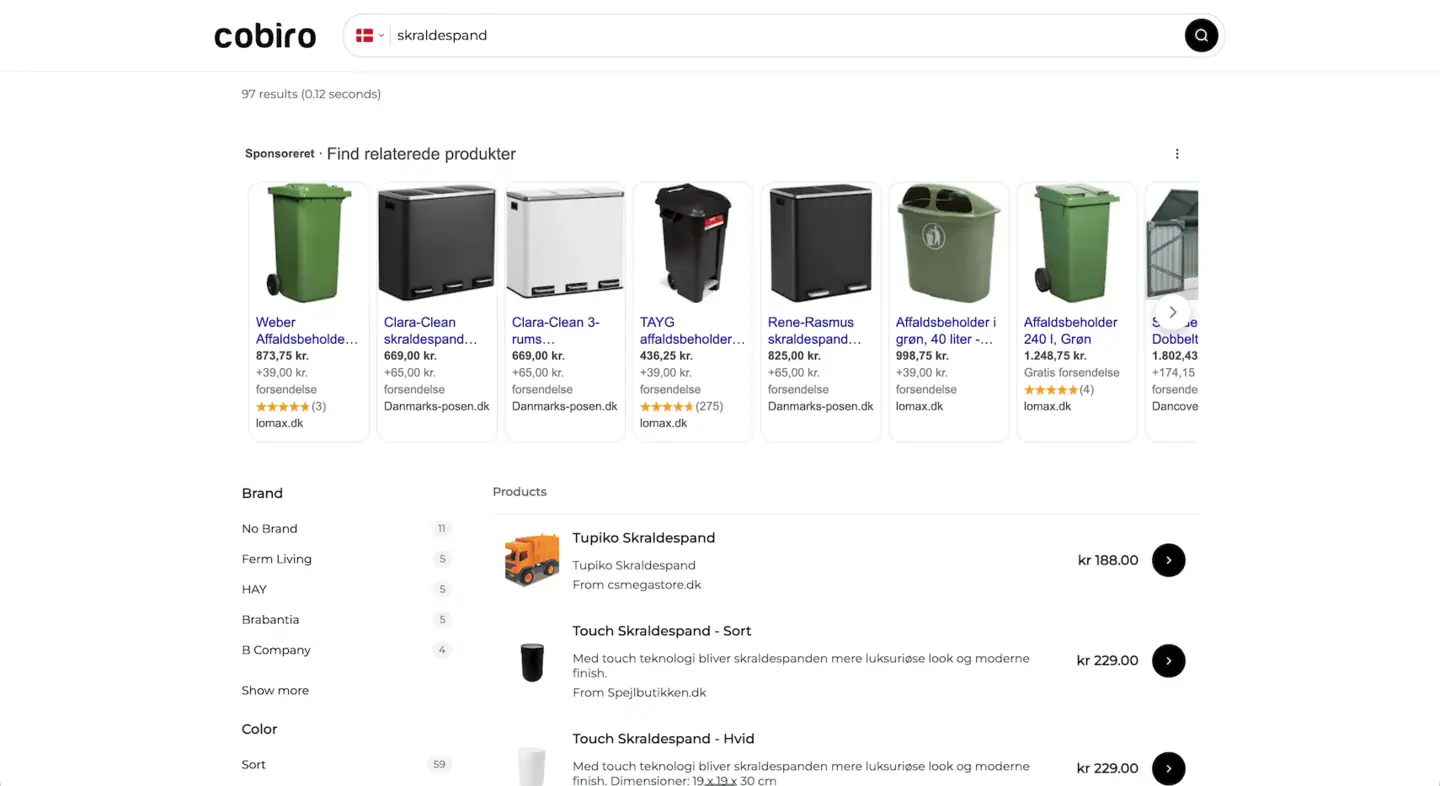The width and height of the screenshot is (1440, 786).
Task: Click the green 40 liter wall bin image
Action: pos(949,243)
